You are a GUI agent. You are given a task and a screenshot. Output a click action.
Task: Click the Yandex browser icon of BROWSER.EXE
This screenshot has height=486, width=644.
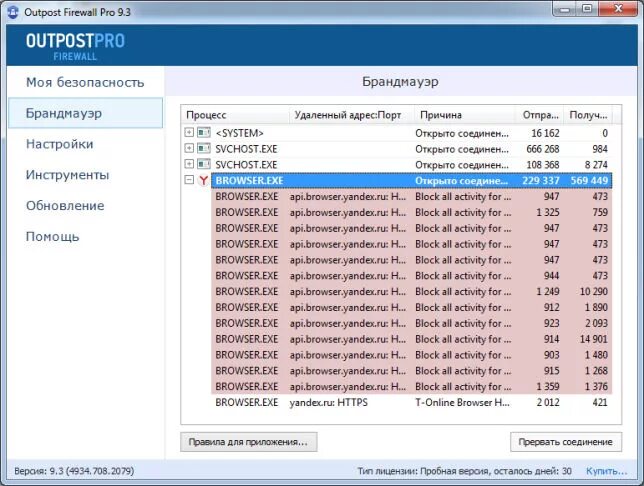tap(203, 180)
